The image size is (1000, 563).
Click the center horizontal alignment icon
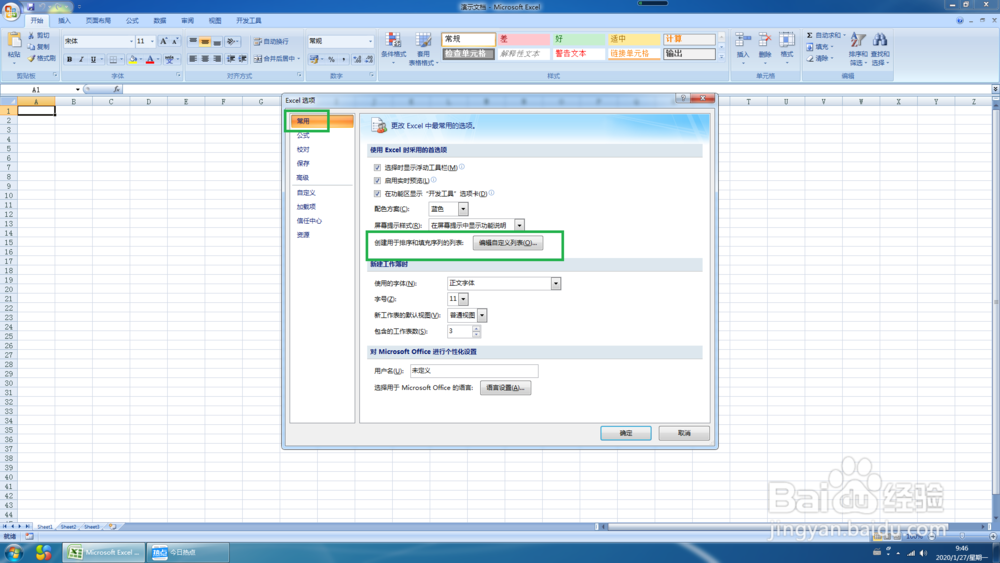pyautogui.click(x=205, y=59)
